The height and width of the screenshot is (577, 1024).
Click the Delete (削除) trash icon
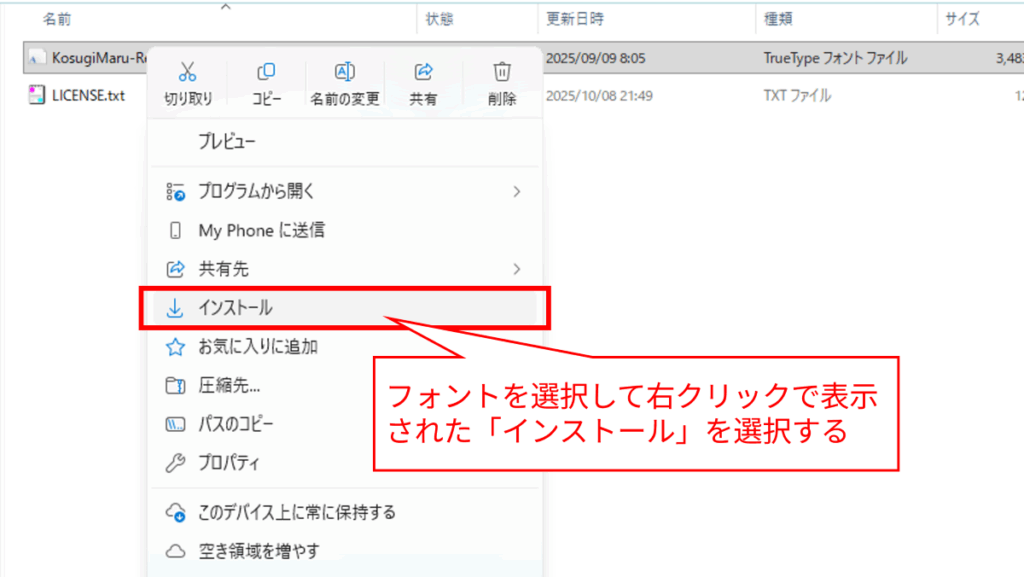coord(502,72)
